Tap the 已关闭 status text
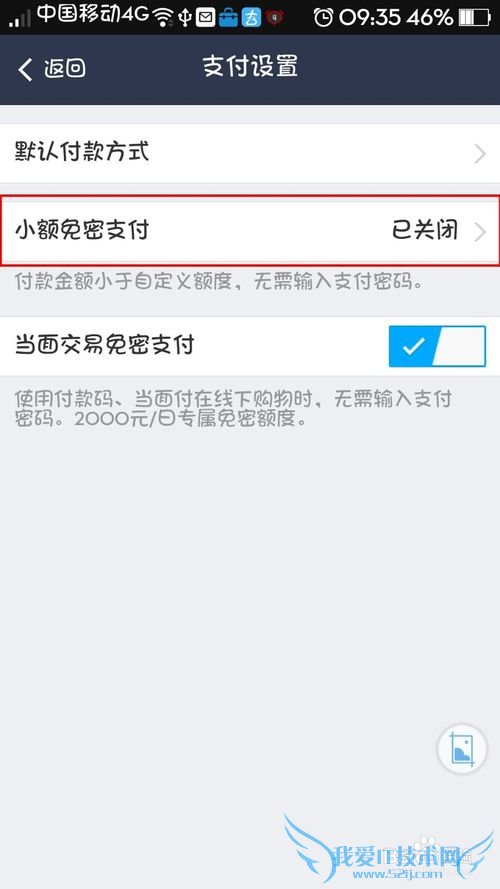The image size is (500, 889). click(425, 231)
